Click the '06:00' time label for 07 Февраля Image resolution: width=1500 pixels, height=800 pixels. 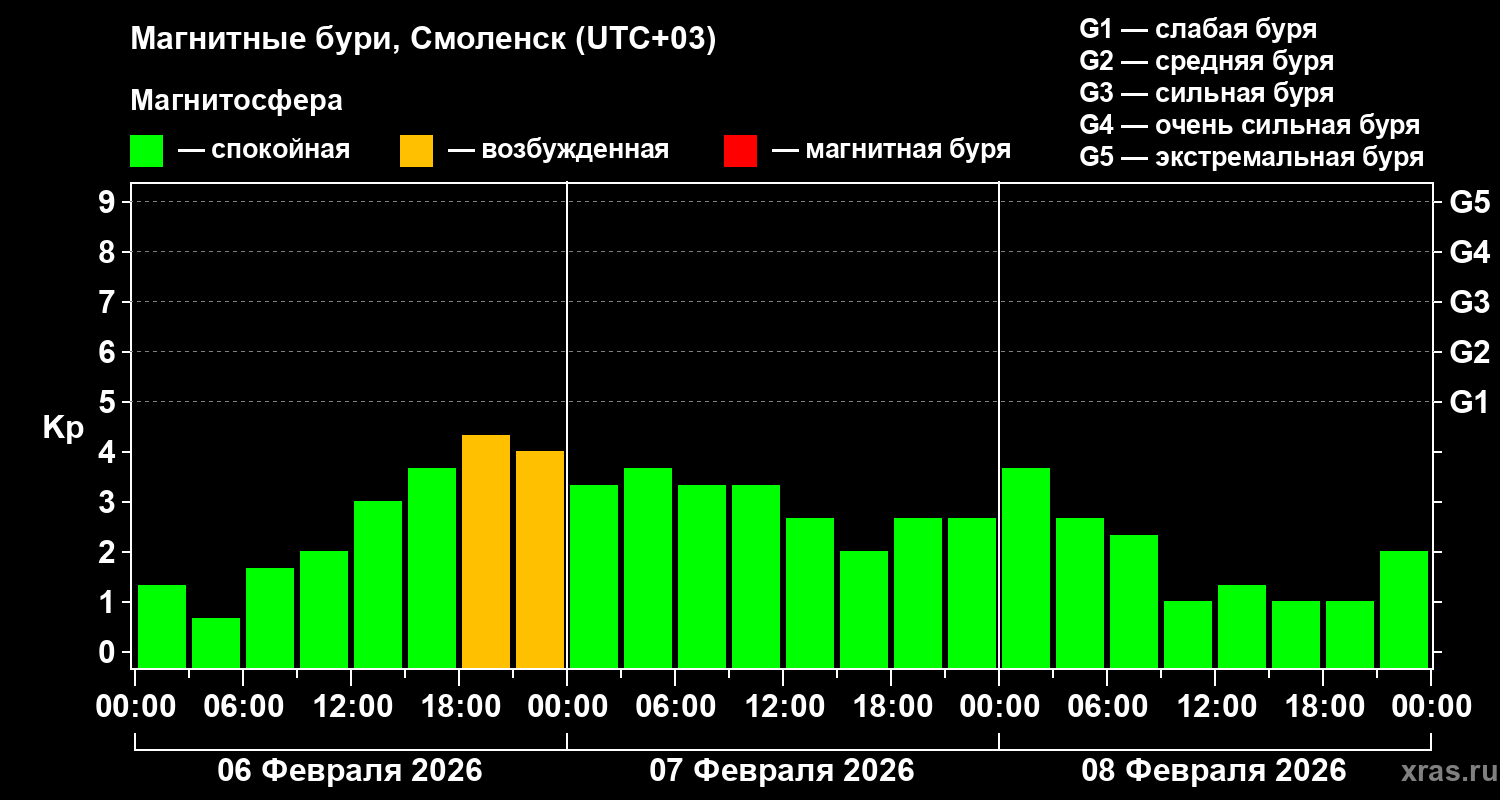674,707
